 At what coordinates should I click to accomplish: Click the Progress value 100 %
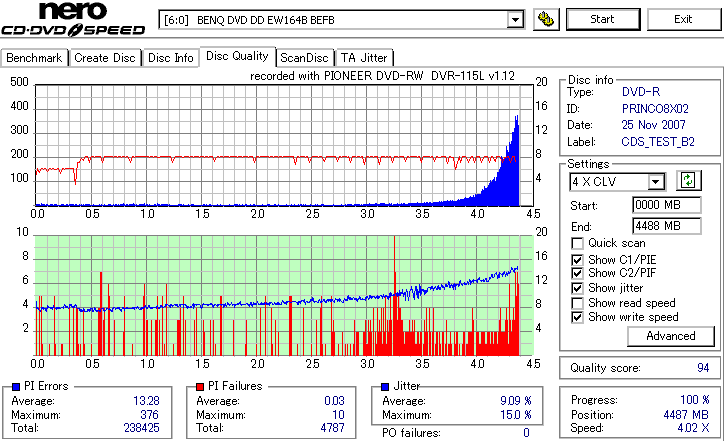coord(694,400)
